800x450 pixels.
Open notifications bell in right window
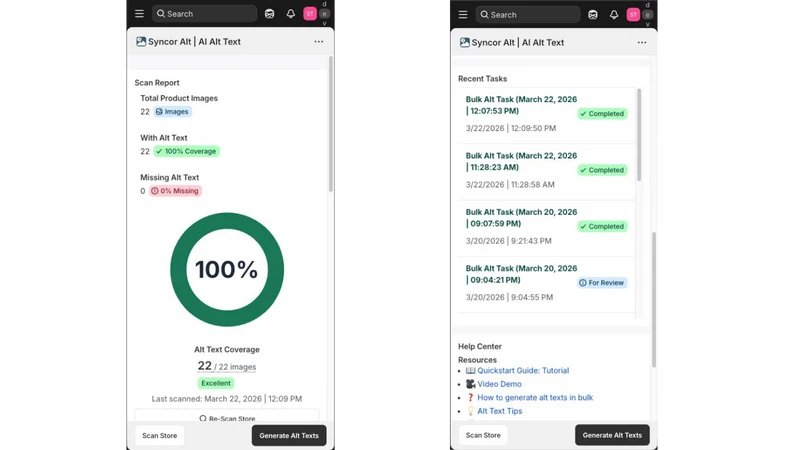coord(614,15)
